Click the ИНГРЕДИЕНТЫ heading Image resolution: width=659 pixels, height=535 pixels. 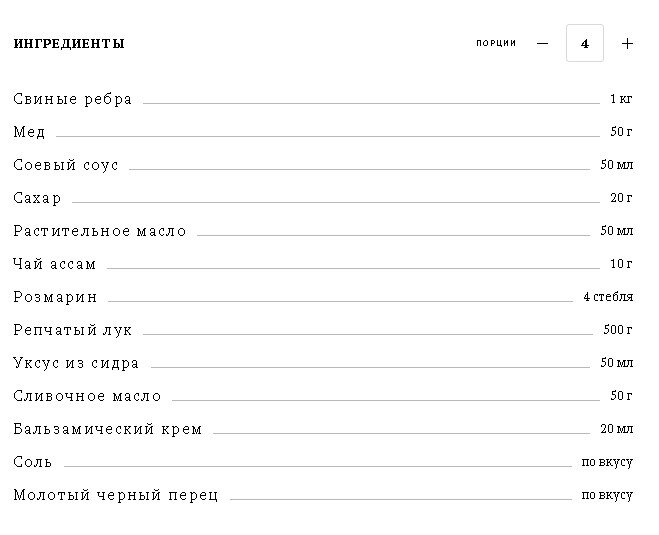coord(69,43)
